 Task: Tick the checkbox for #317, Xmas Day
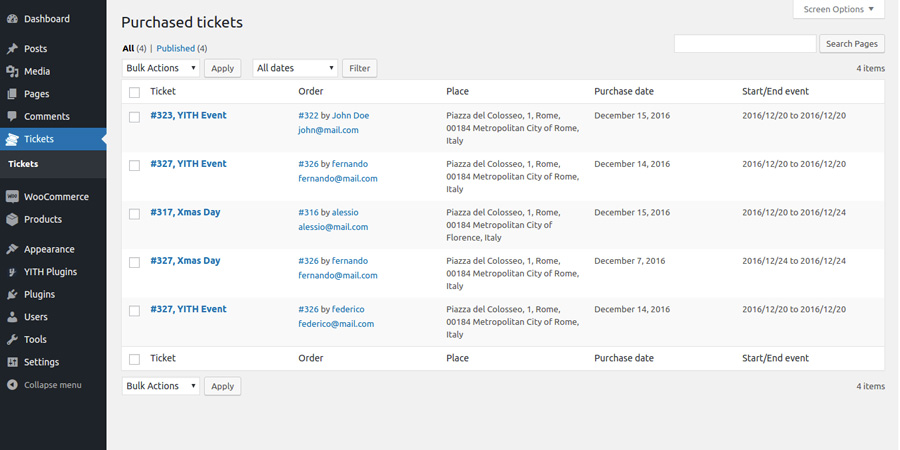point(135,214)
